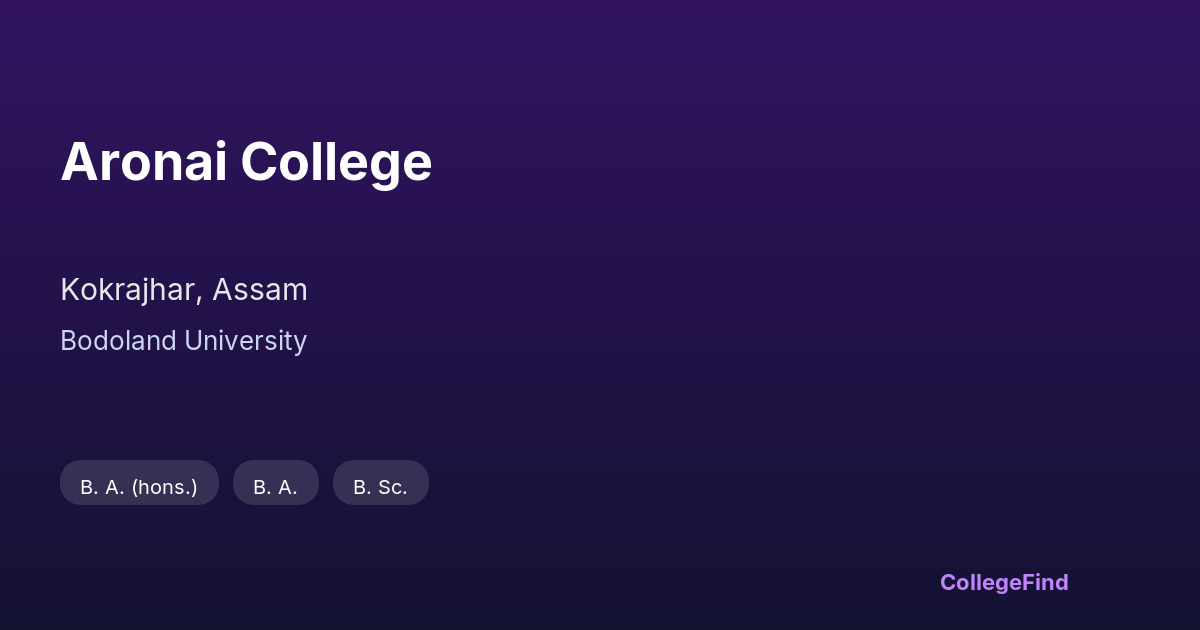Choose the B. Sc. course tag
The image size is (1200, 630).
(x=380, y=487)
